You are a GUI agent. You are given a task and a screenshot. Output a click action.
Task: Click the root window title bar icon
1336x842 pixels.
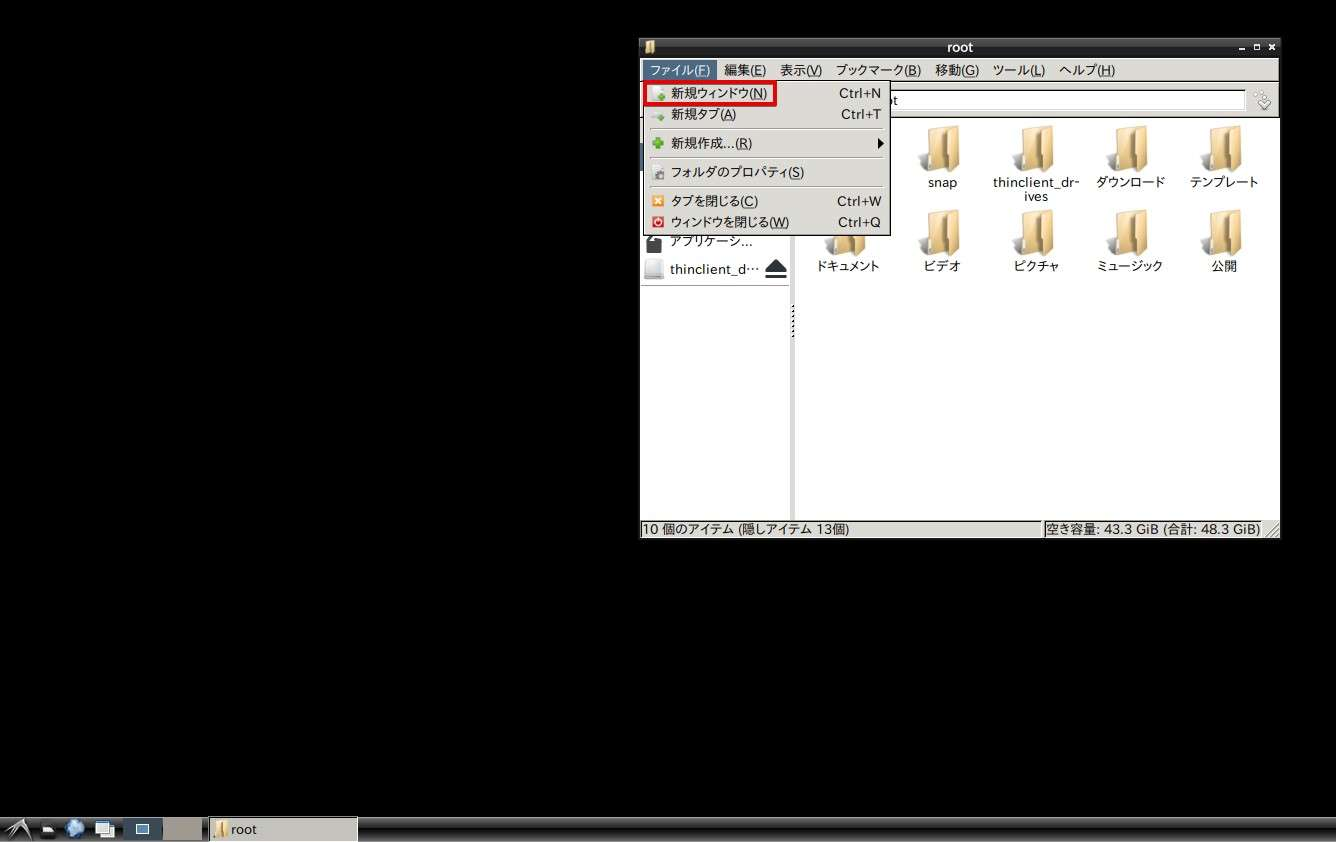[650, 47]
